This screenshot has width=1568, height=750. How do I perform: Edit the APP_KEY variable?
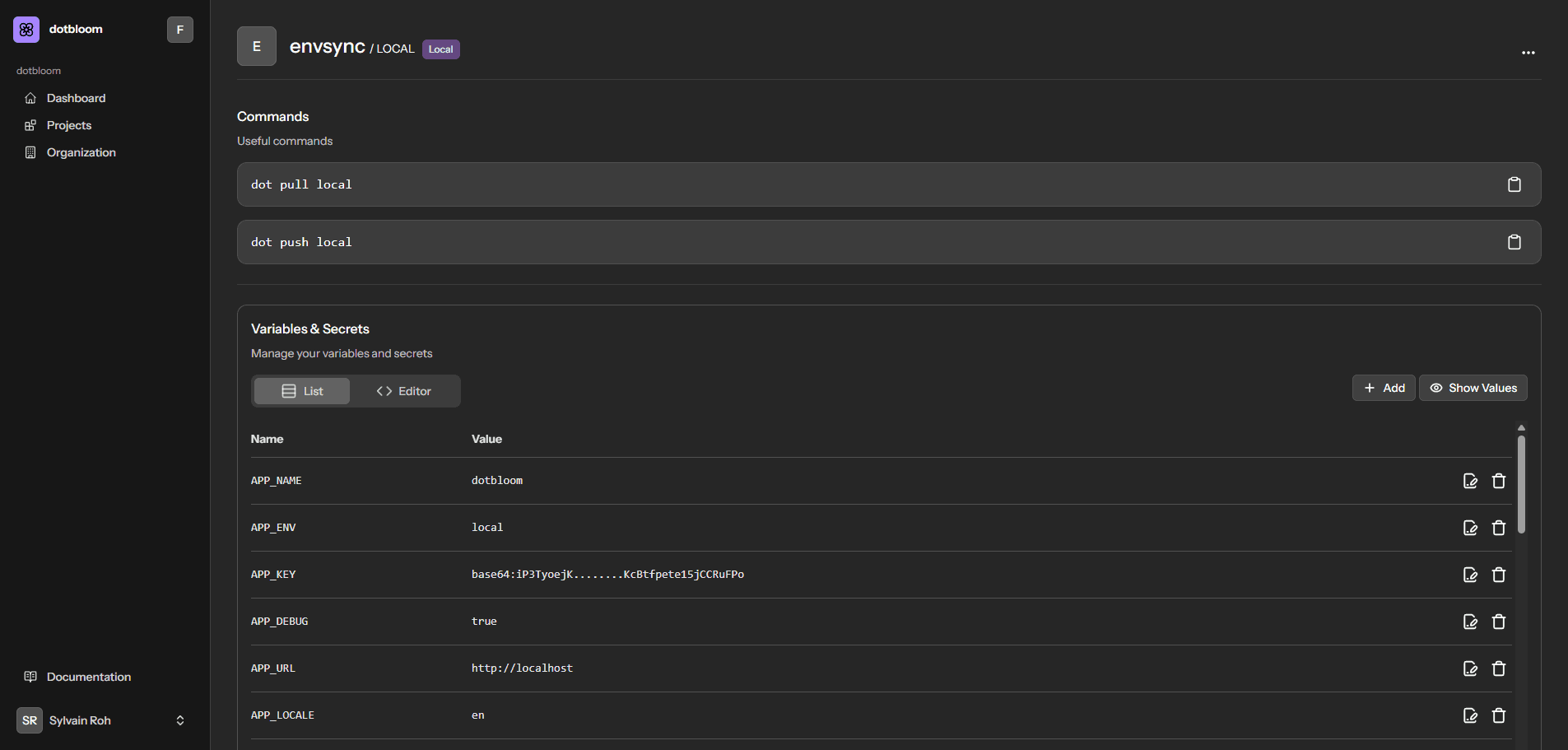click(x=1471, y=575)
